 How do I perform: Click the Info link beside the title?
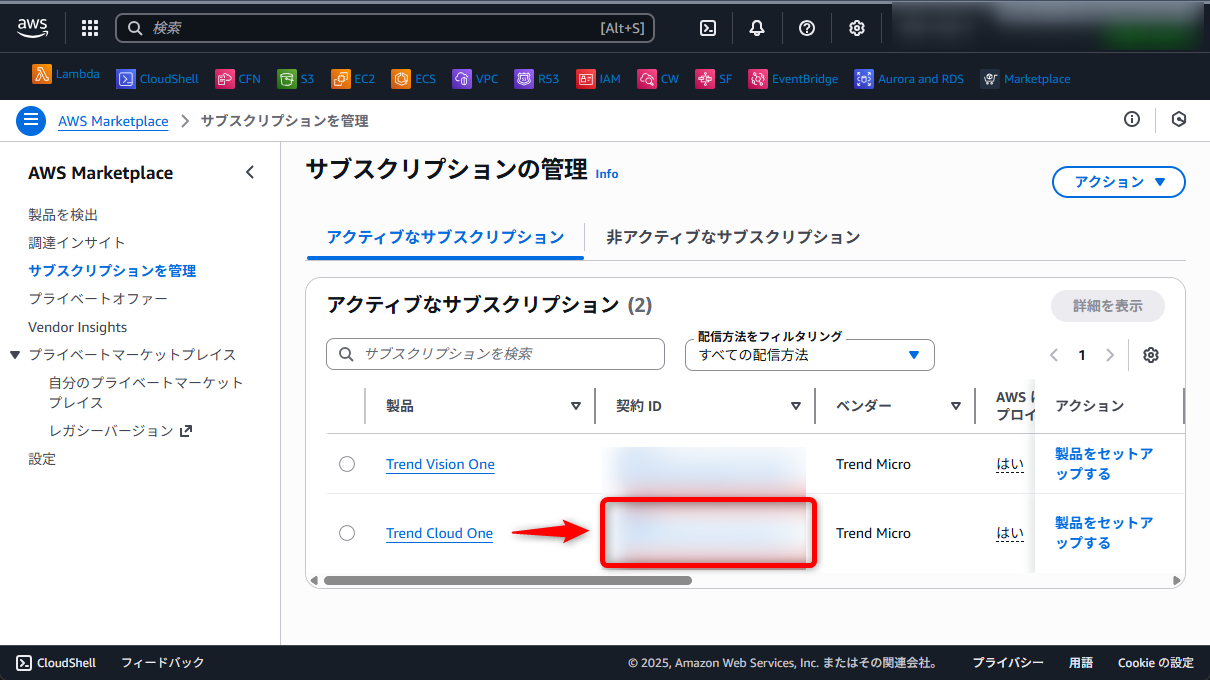tap(607, 173)
